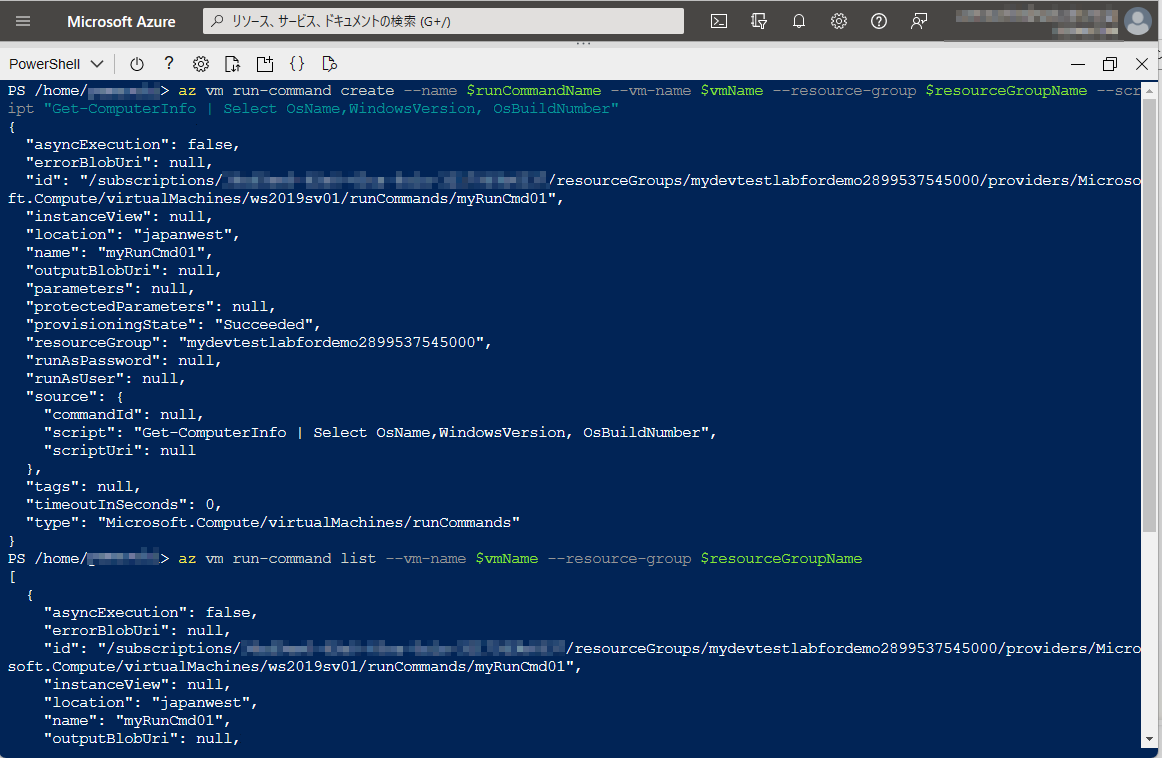
Task: Open Azure support with the help icon
Action: pos(878,20)
